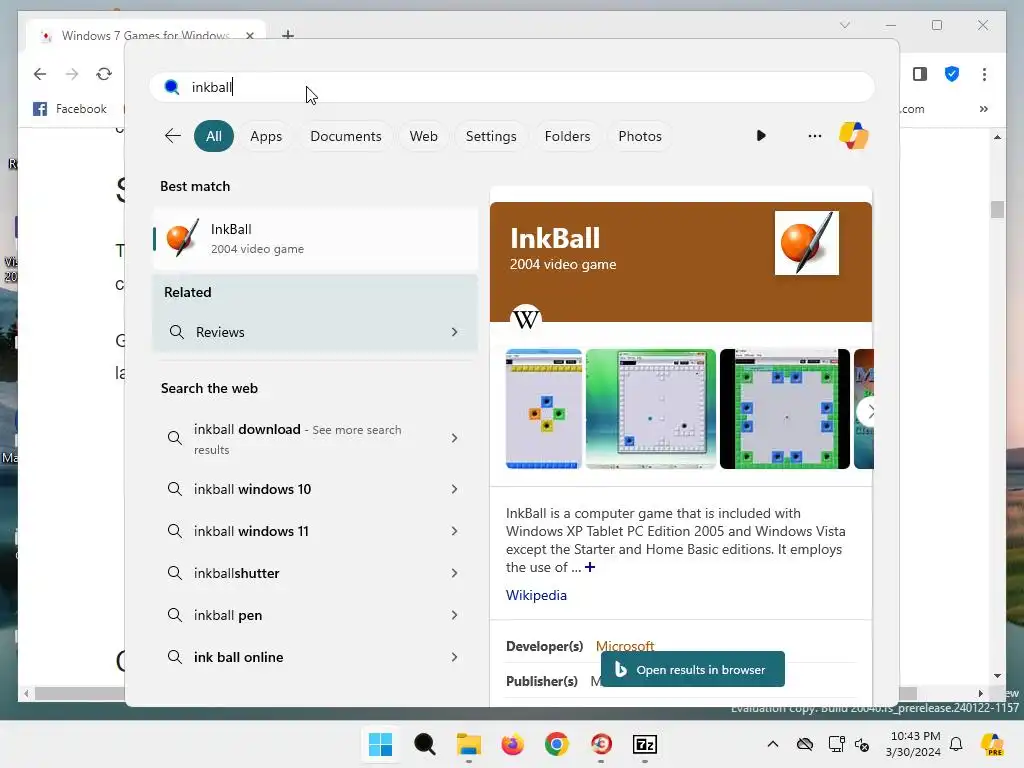1024x768 pixels.
Task: Click the search text field containing inkball
Action: (x=512, y=87)
